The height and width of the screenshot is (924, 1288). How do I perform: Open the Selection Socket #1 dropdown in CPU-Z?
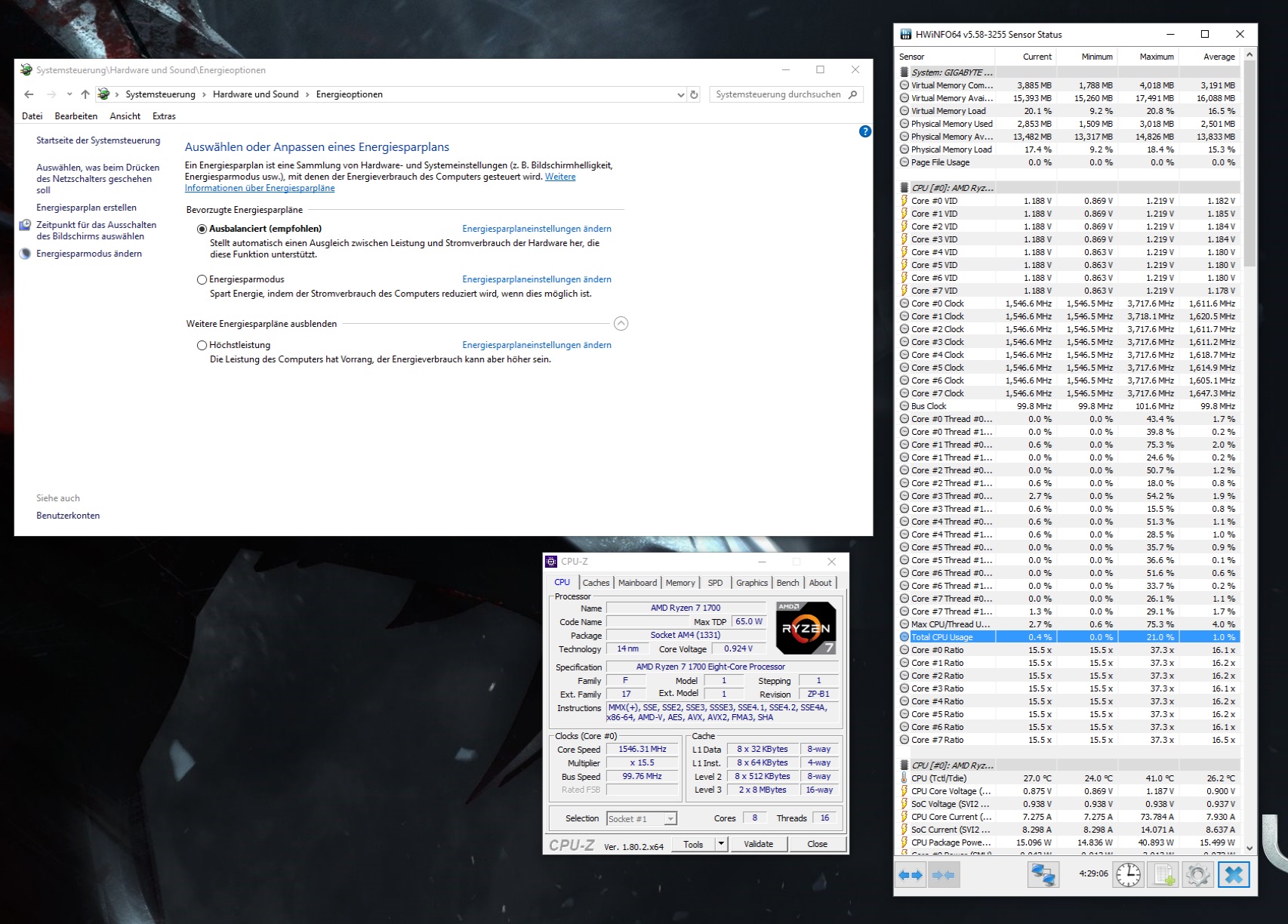point(670,819)
